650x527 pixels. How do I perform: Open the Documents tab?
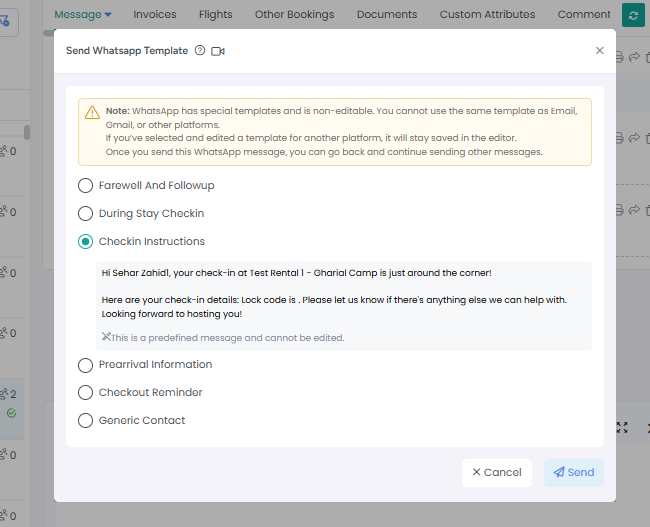click(387, 15)
